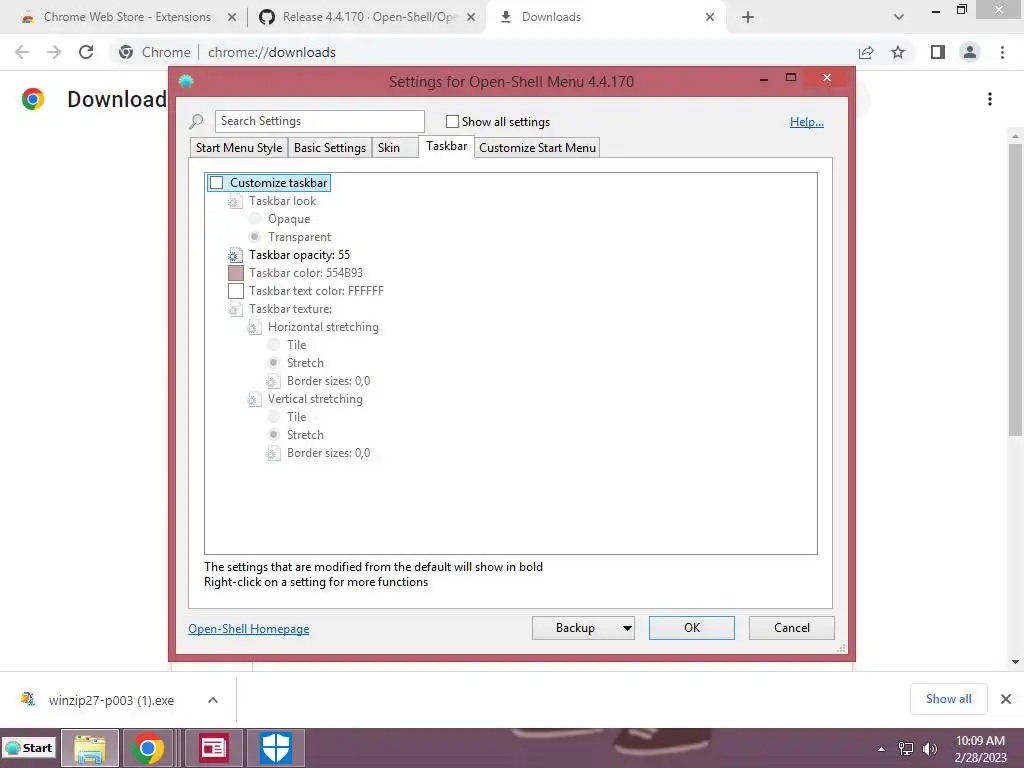The image size is (1024, 768).
Task: Reload the Chrome downloads page
Action: click(x=86, y=52)
